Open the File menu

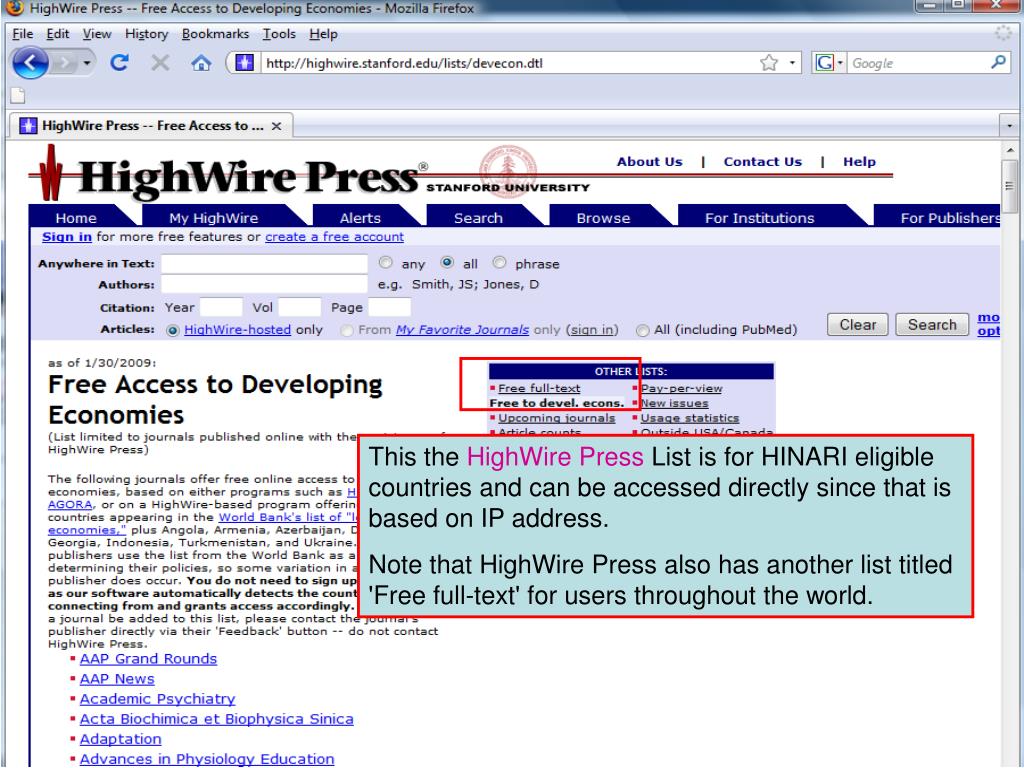(22, 34)
